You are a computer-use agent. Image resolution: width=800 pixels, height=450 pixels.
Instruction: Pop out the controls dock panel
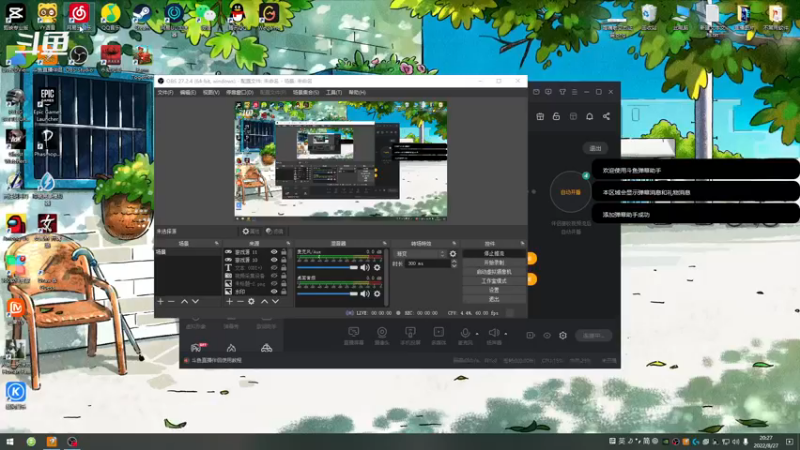tap(522, 243)
